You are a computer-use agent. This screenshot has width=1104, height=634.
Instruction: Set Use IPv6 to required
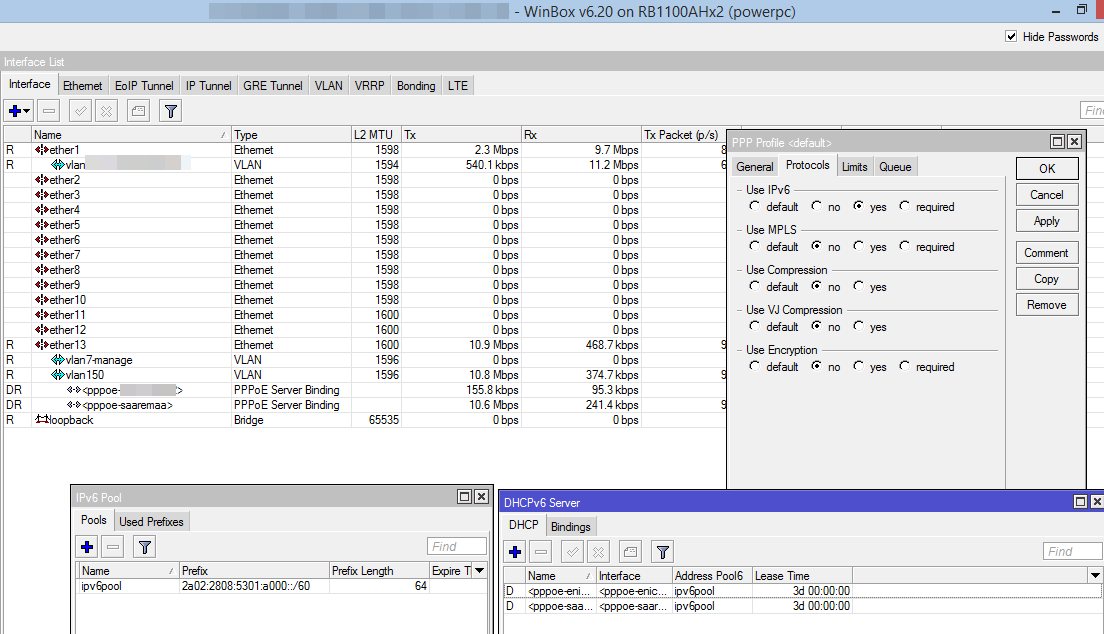[905, 206]
